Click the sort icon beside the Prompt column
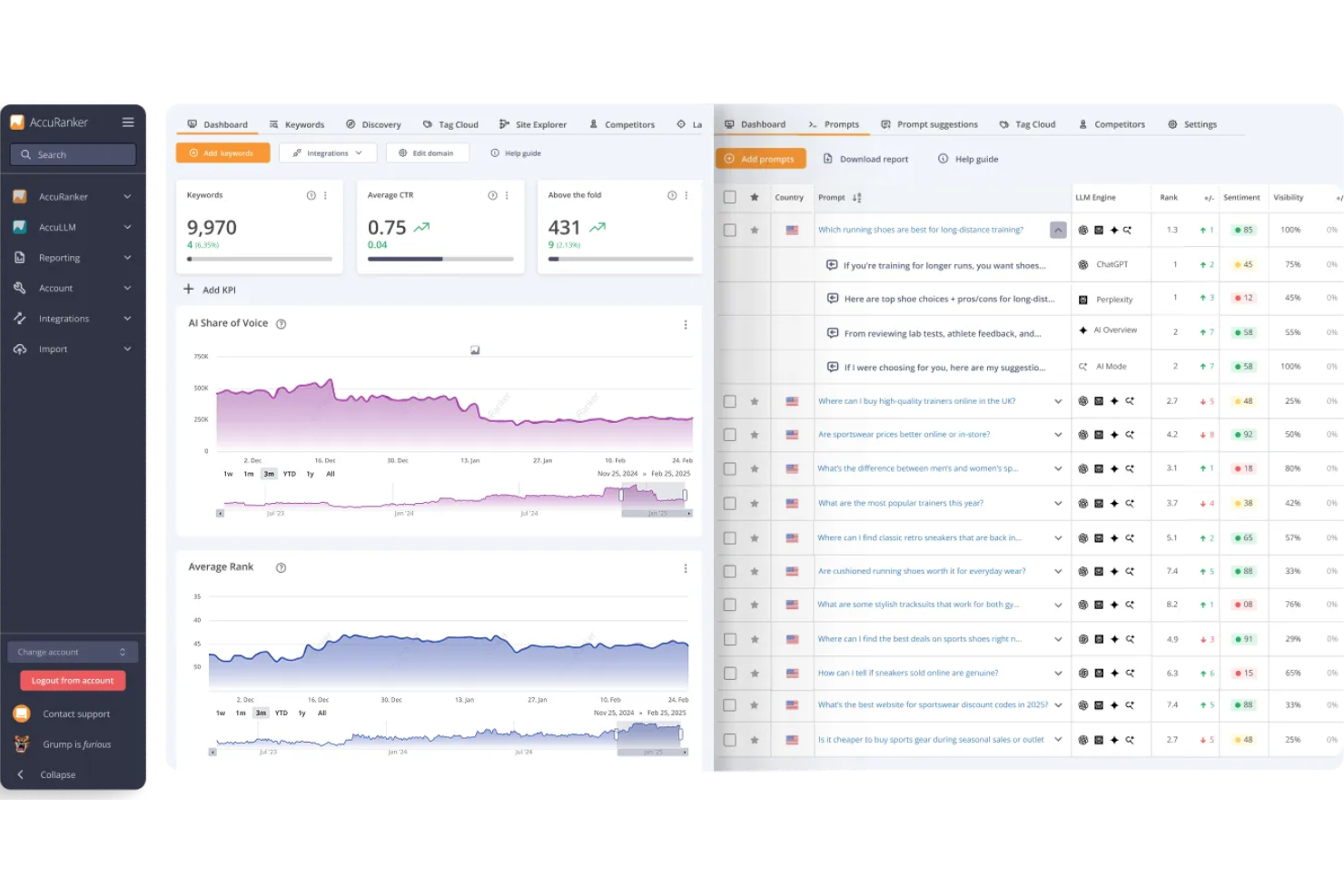1344x896 pixels. tap(857, 197)
